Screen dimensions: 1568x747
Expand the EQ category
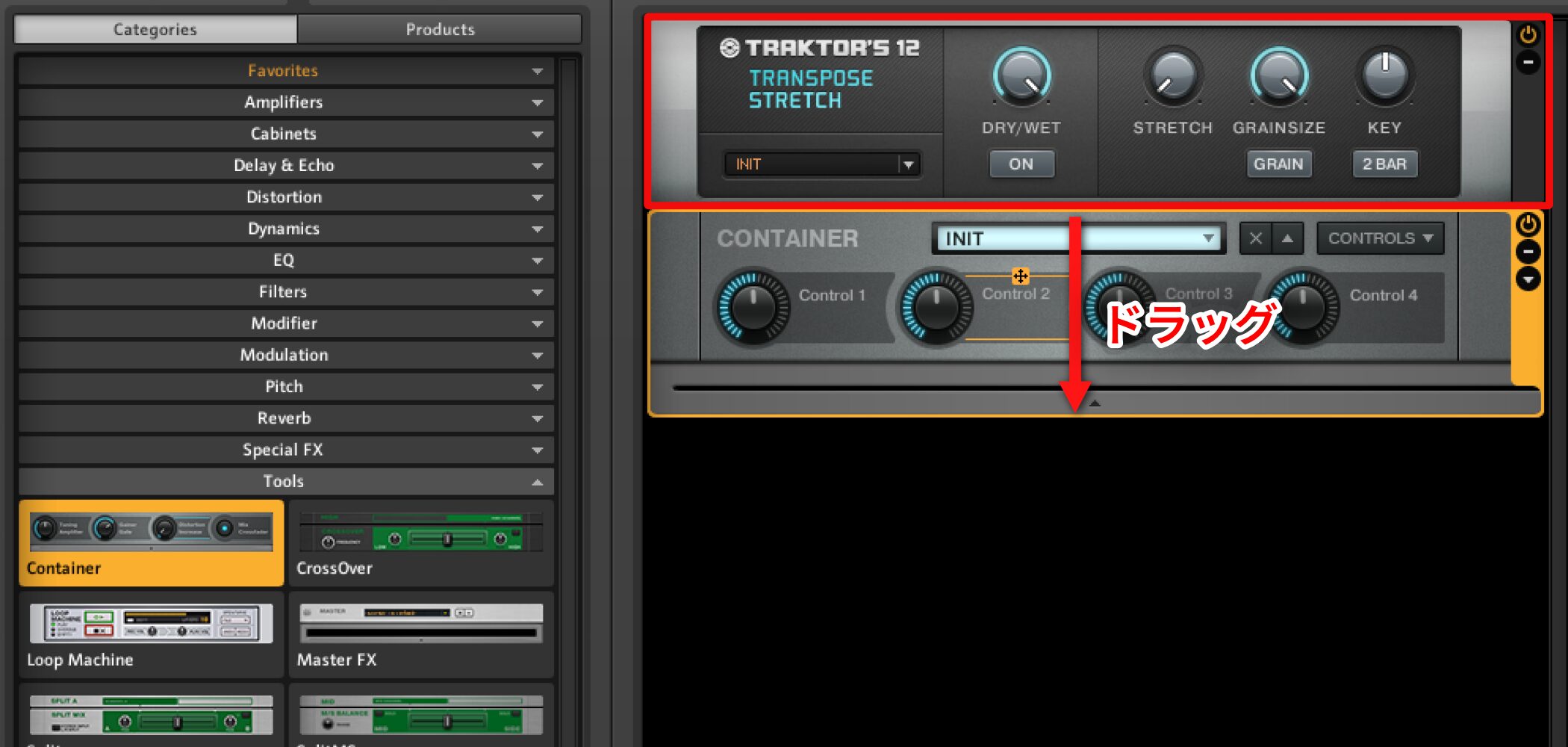tap(286, 260)
